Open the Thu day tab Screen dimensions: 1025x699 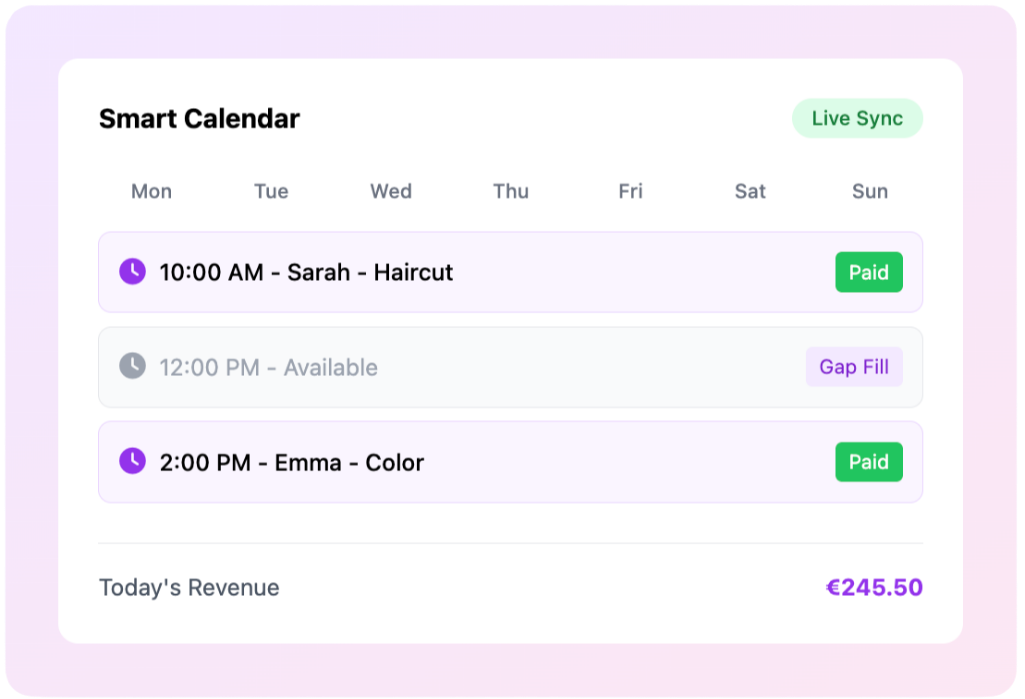511,191
